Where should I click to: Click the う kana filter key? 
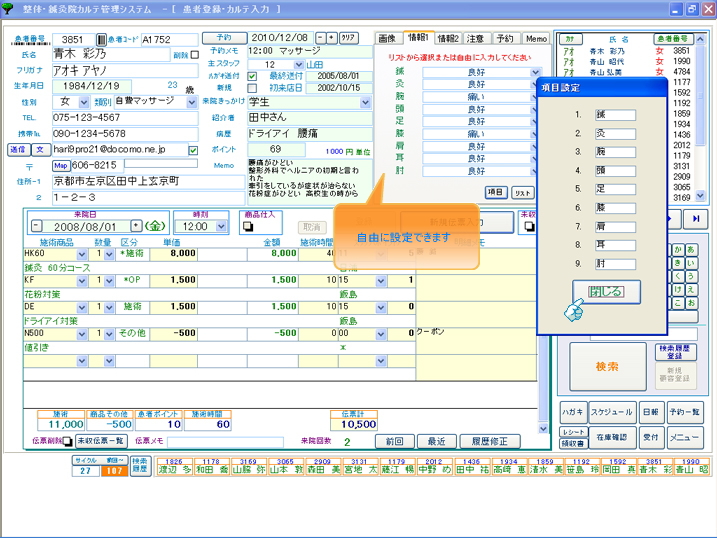[690, 276]
